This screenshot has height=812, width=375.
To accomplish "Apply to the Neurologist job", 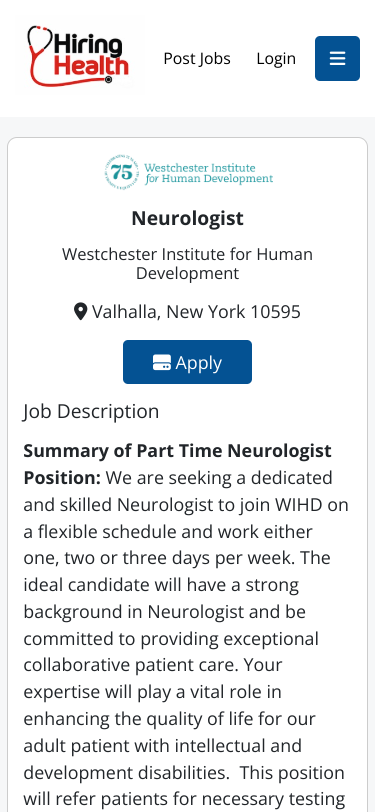I will pyautogui.click(x=188, y=362).
